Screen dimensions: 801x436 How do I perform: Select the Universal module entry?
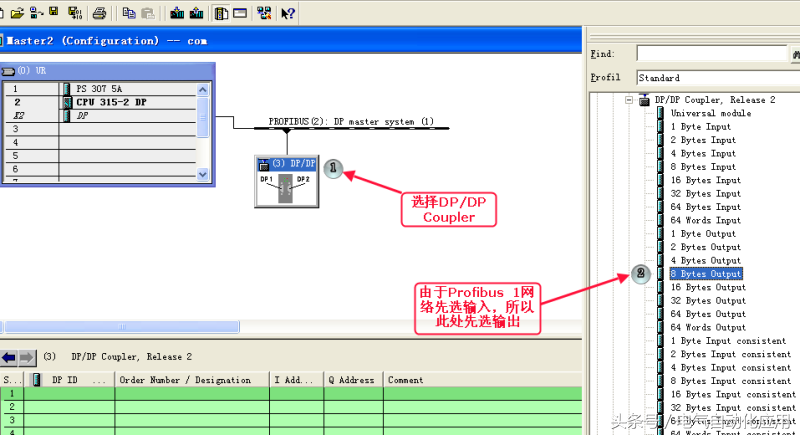click(x=711, y=113)
